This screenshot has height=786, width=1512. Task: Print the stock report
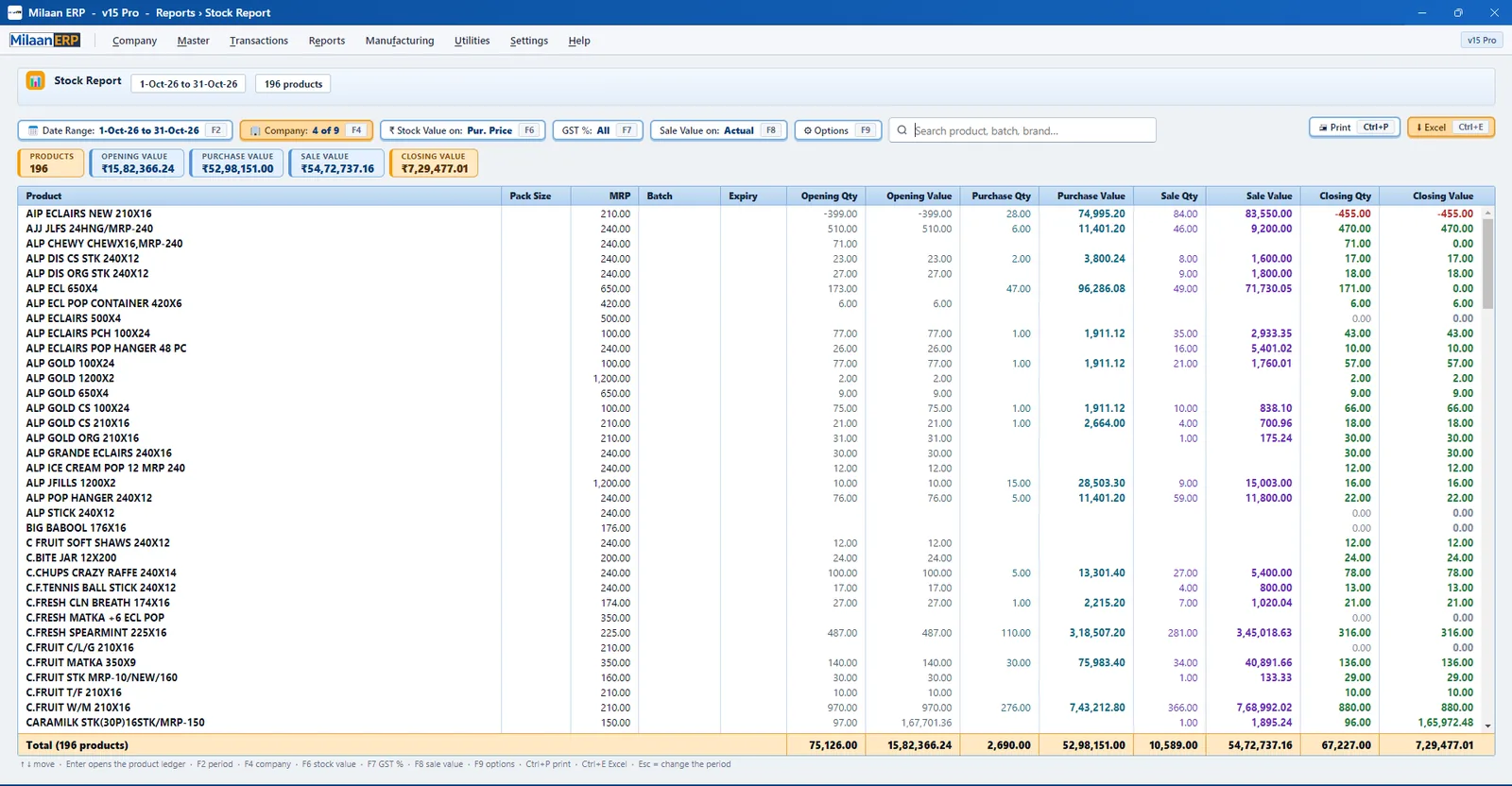[1353, 127]
